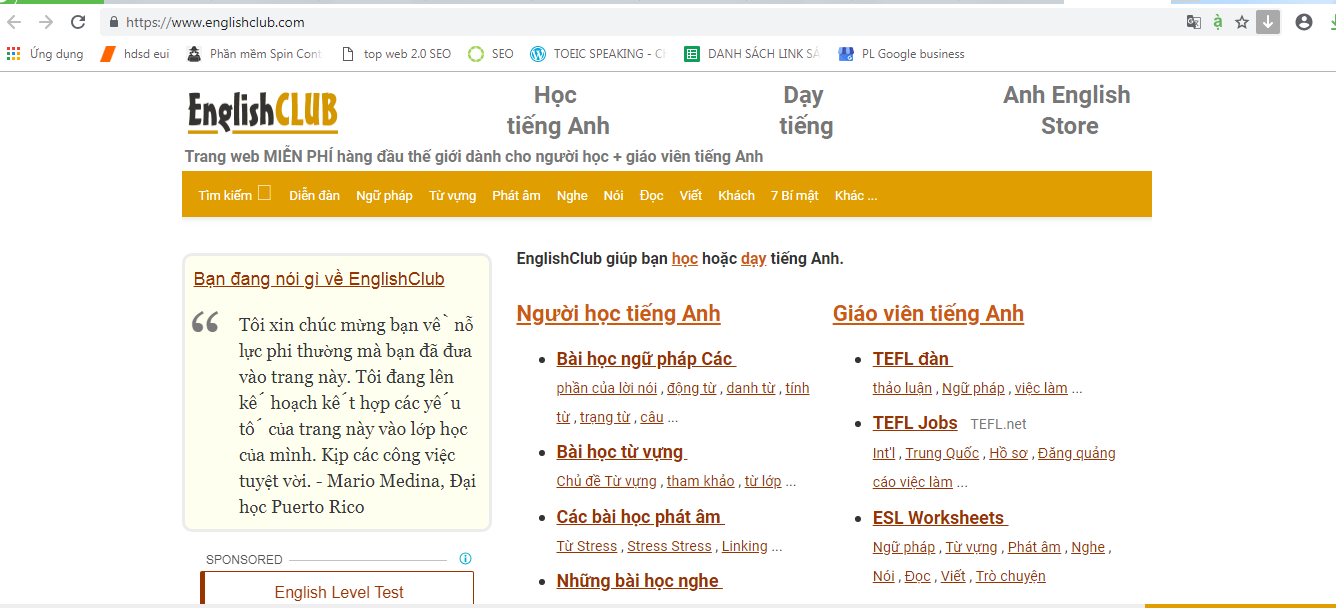Open the top web 2.0 SEO bookmark
The image size is (1336, 608).
pos(396,54)
